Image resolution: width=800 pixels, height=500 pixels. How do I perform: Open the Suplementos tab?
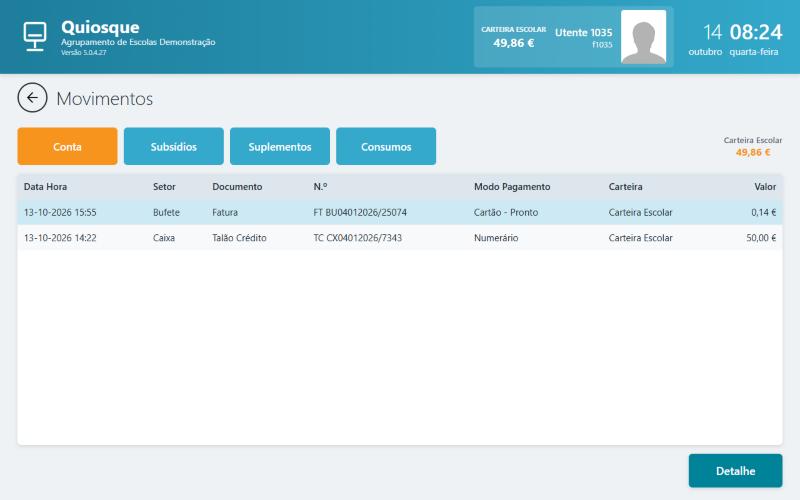click(280, 146)
